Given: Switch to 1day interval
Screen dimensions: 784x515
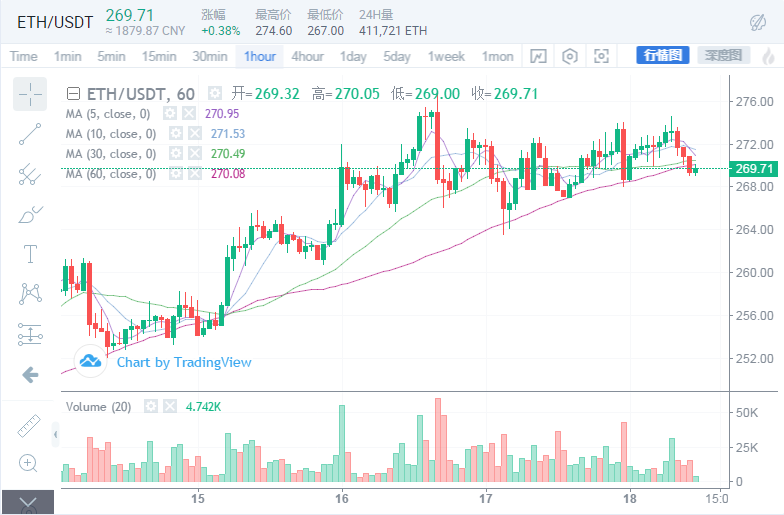Looking at the screenshot, I should point(354,56).
